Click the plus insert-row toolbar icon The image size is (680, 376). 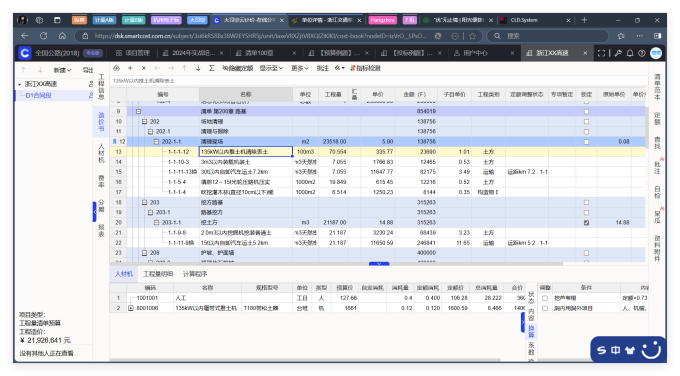(x=130, y=68)
